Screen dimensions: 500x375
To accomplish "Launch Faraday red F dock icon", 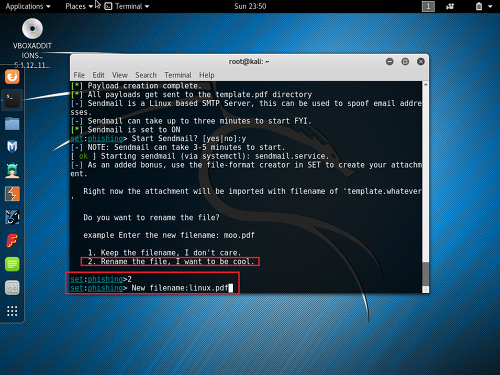I will (x=12, y=241).
